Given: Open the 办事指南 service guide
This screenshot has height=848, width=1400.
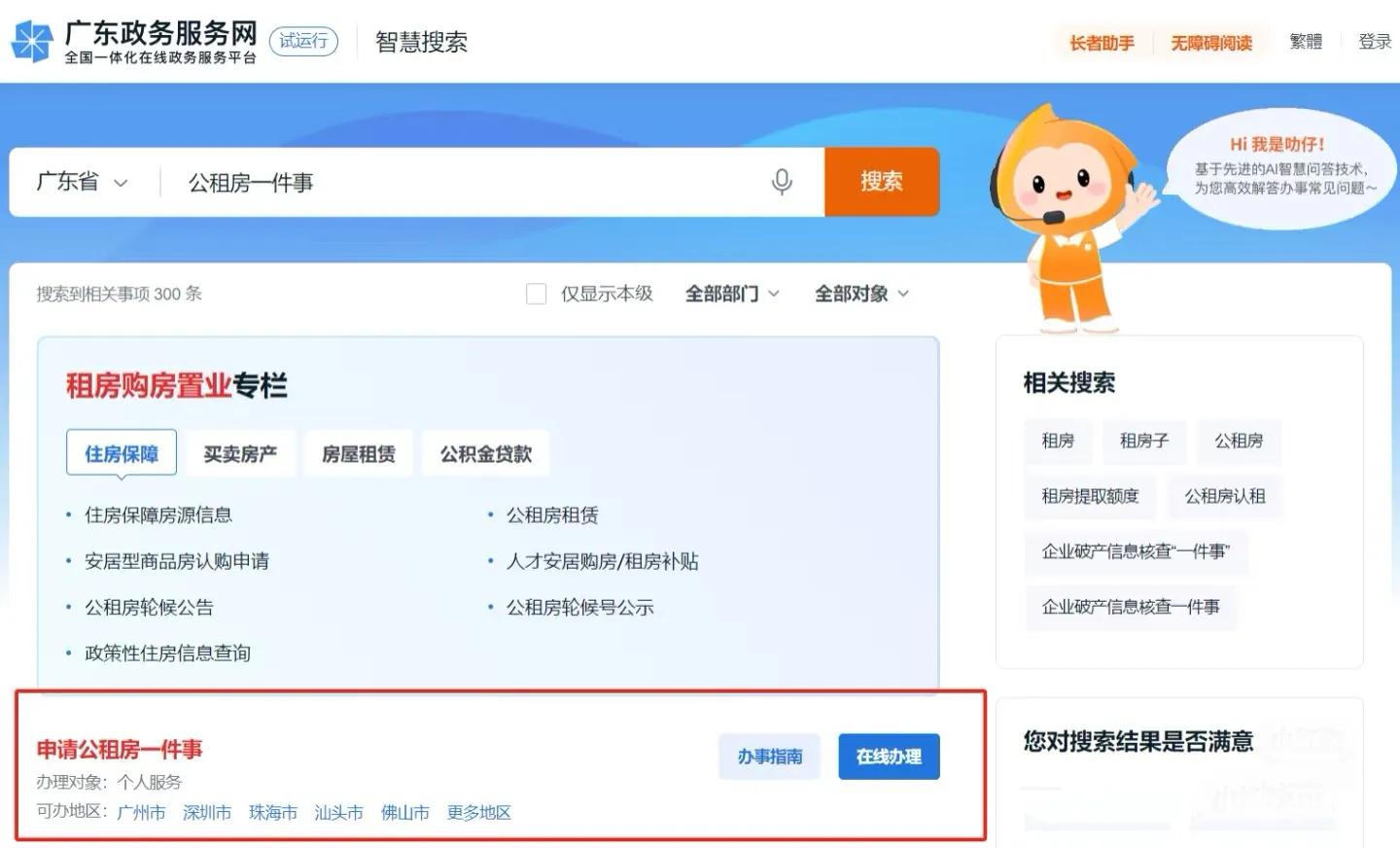Looking at the screenshot, I should (x=769, y=756).
